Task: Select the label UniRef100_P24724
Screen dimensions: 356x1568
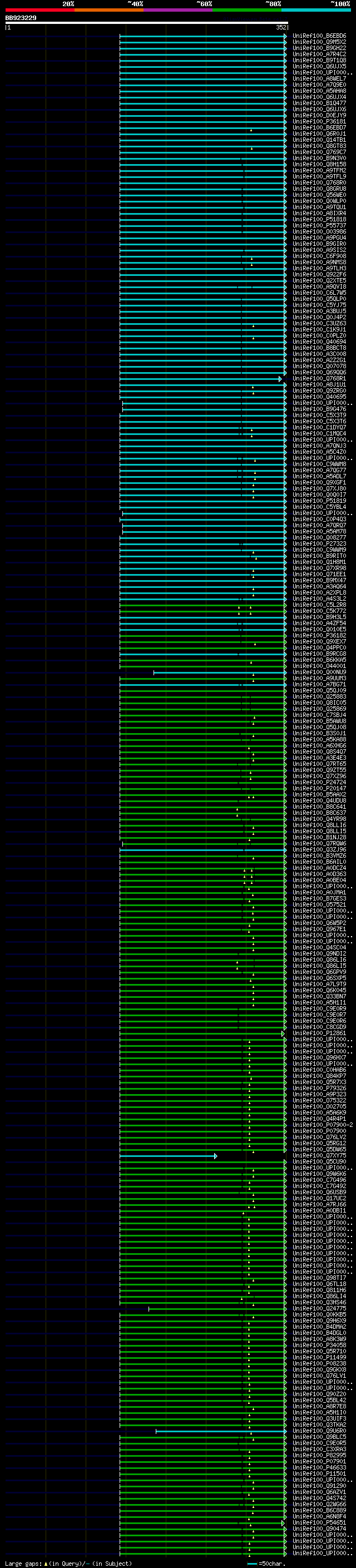Action: tap(319, 783)
